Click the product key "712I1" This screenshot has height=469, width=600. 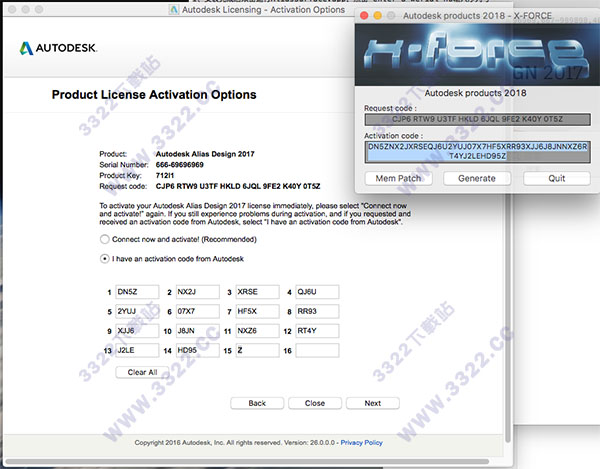(x=165, y=176)
